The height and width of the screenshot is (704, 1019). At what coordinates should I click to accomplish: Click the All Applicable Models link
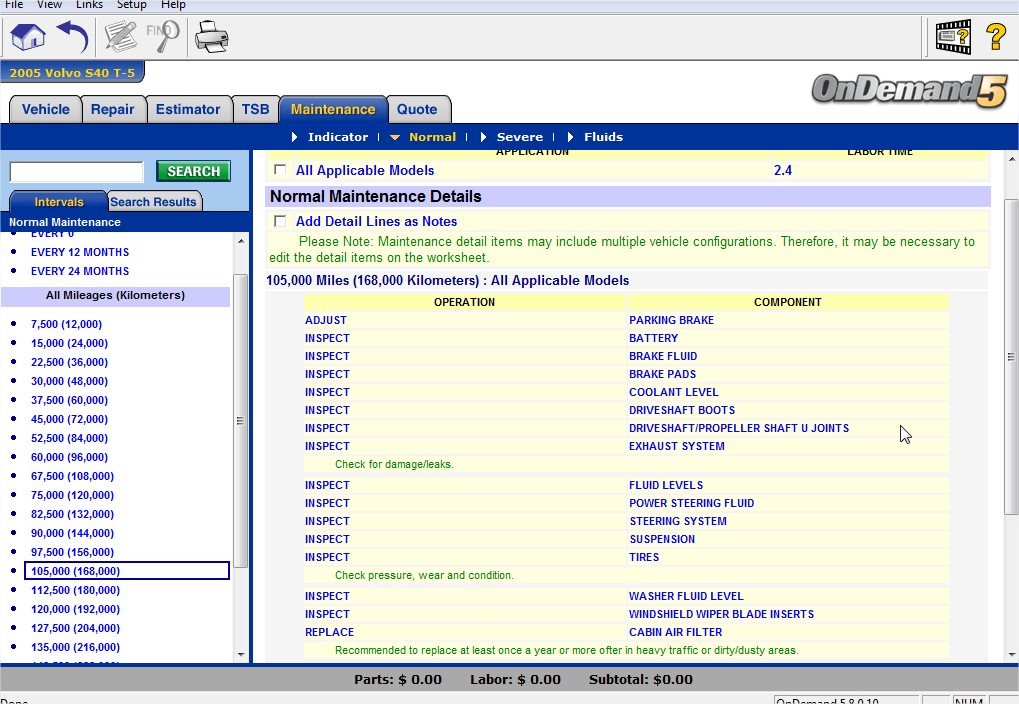coord(365,170)
